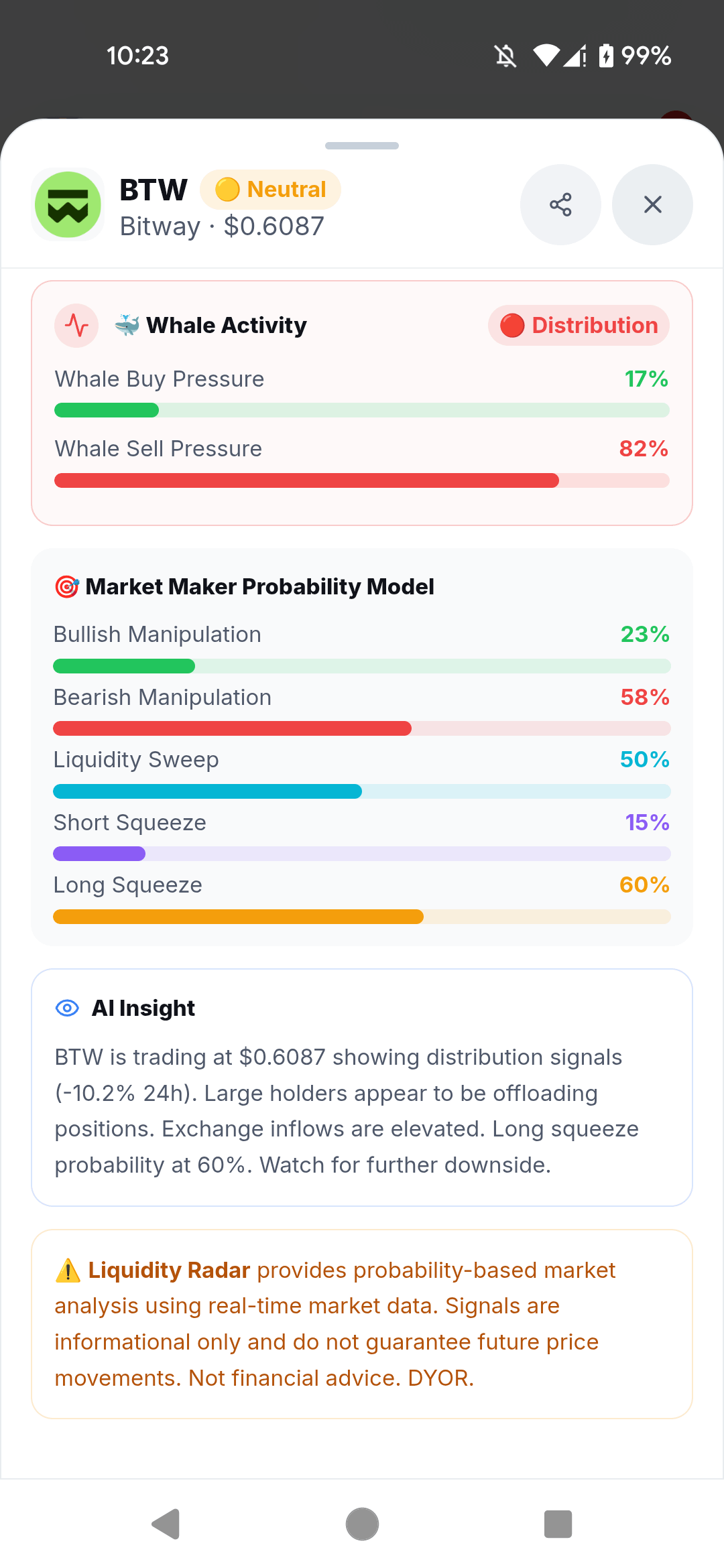Tap the Liquidity Radar disclaimer text
The width and height of the screenshot is (724, 1568).
[x=335, y=1324]
